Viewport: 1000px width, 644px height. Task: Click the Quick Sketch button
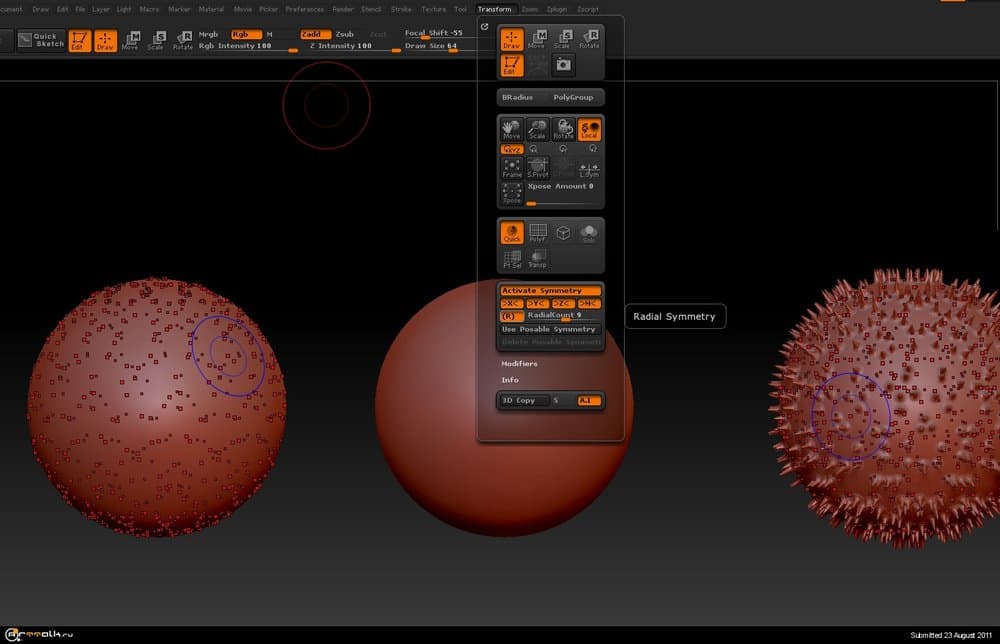point(41,40)
